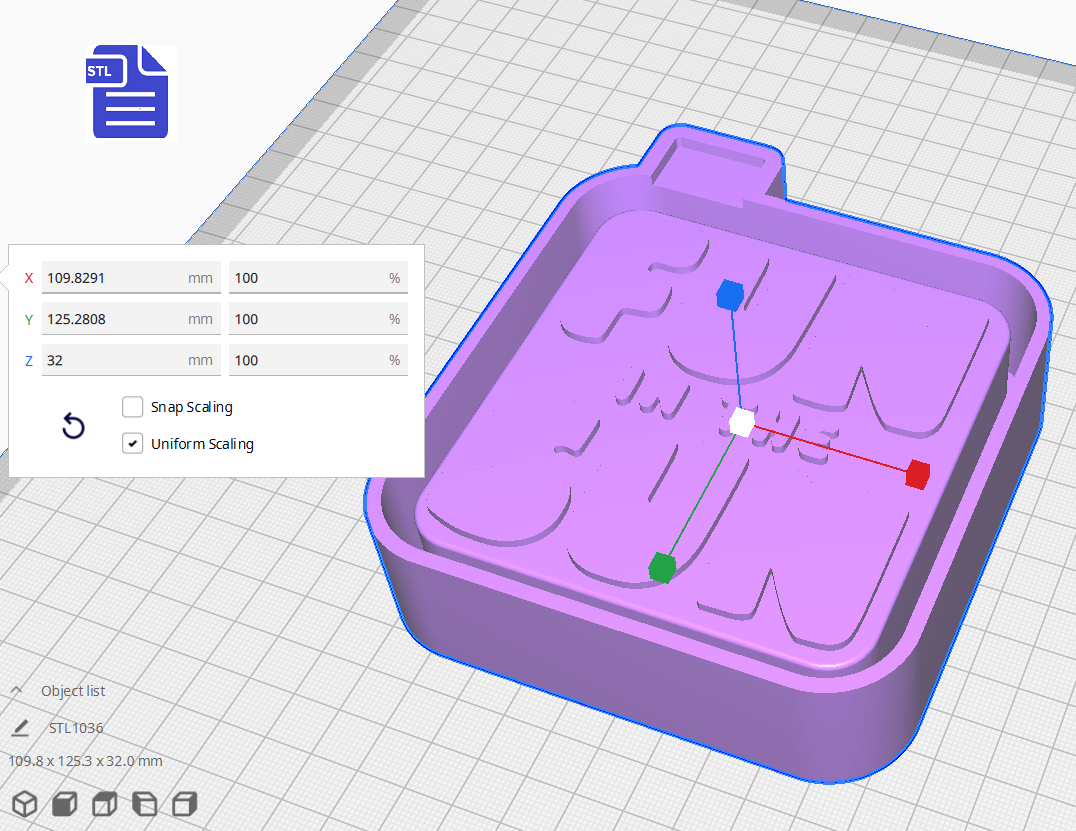
Task: Select STL1036 in the object list
Action: point(75,728)
